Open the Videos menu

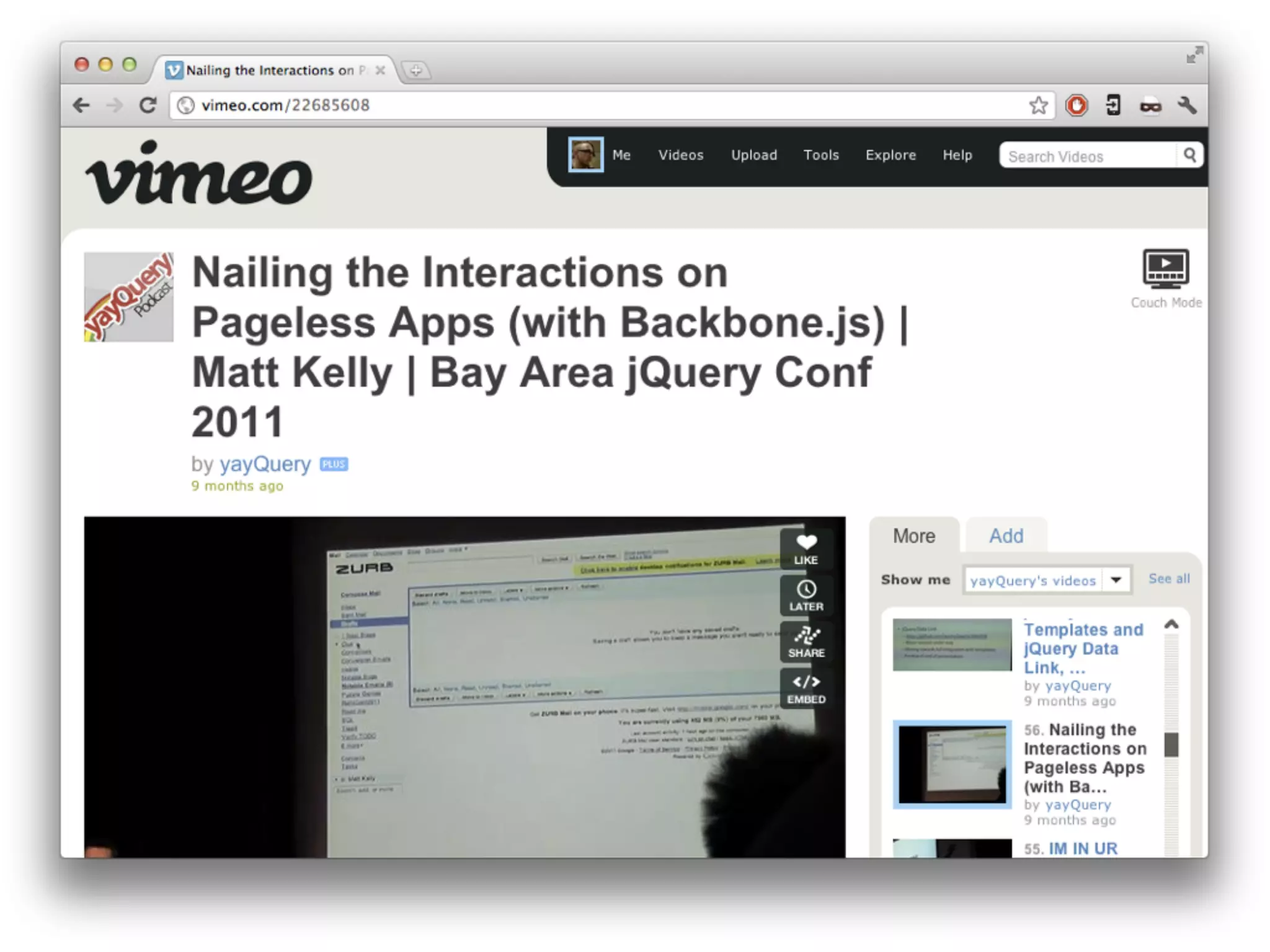(681, 155)
